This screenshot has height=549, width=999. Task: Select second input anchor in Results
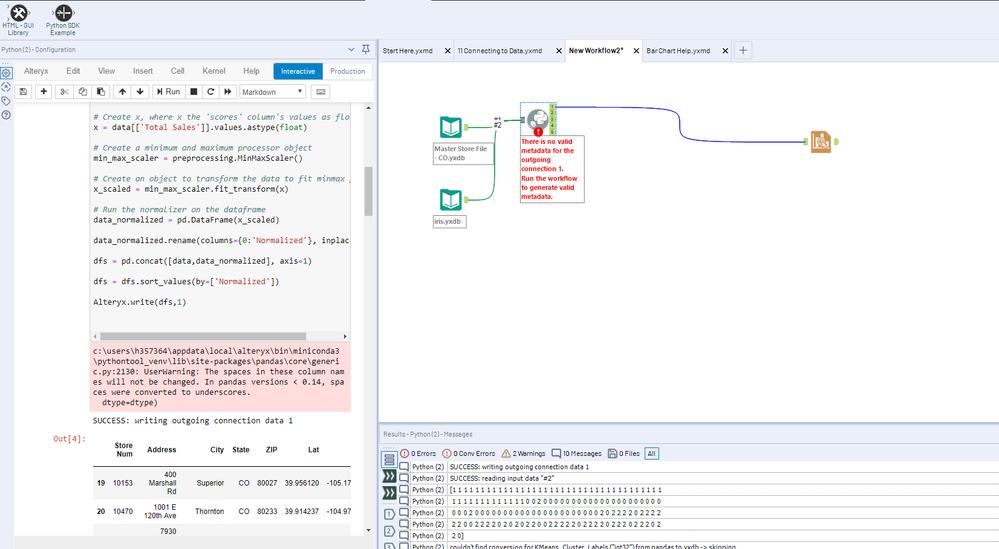389,493
